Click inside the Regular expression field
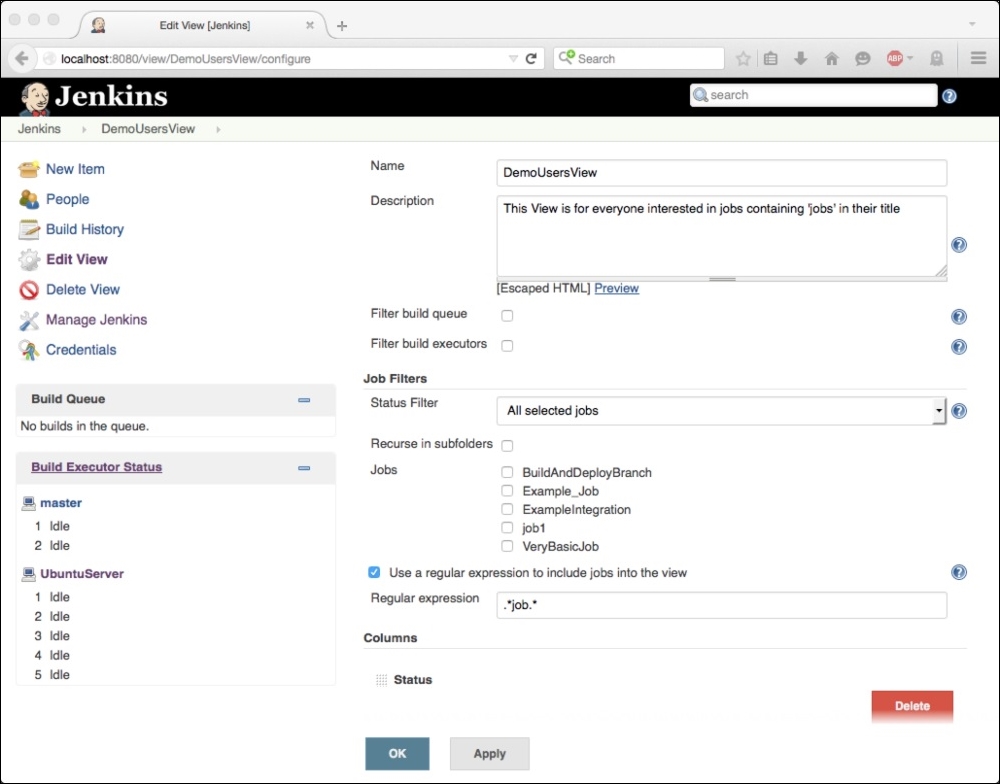The image size is (1000, 784). [720, 605]
